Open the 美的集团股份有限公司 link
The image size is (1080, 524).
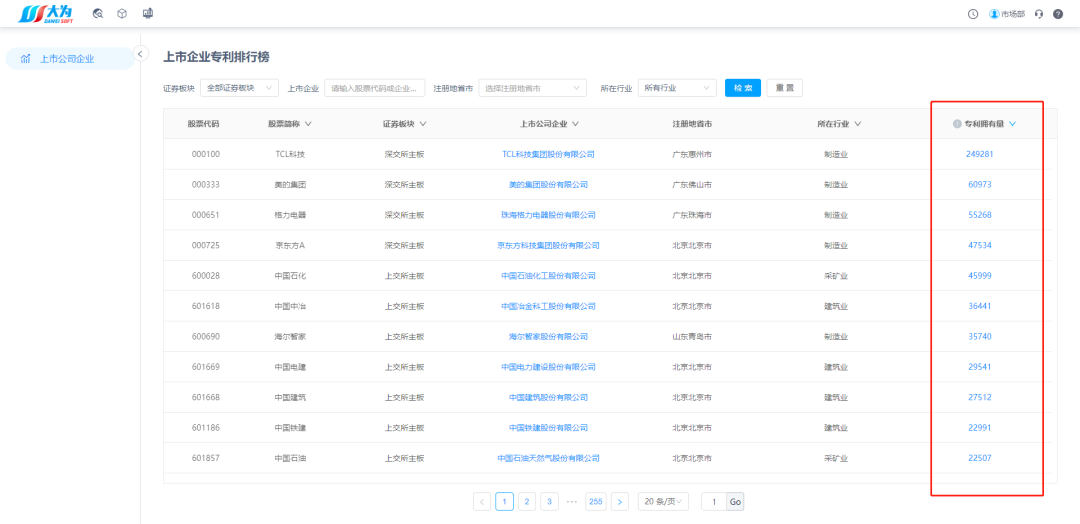click(x=548, y=185)
